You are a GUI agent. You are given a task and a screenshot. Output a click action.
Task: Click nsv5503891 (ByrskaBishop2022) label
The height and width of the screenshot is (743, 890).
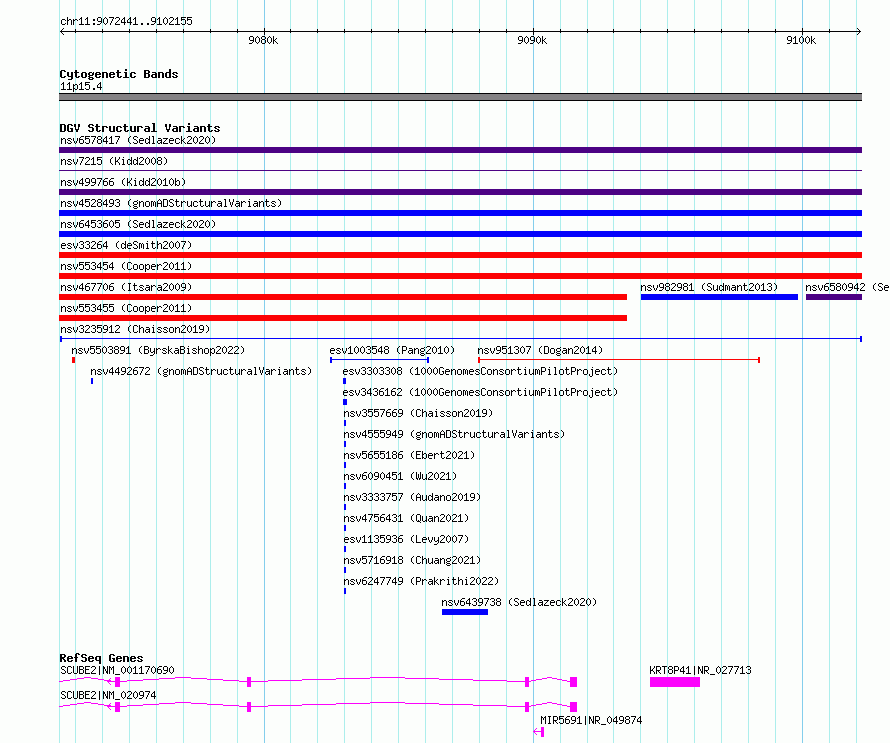coord(158,350)
